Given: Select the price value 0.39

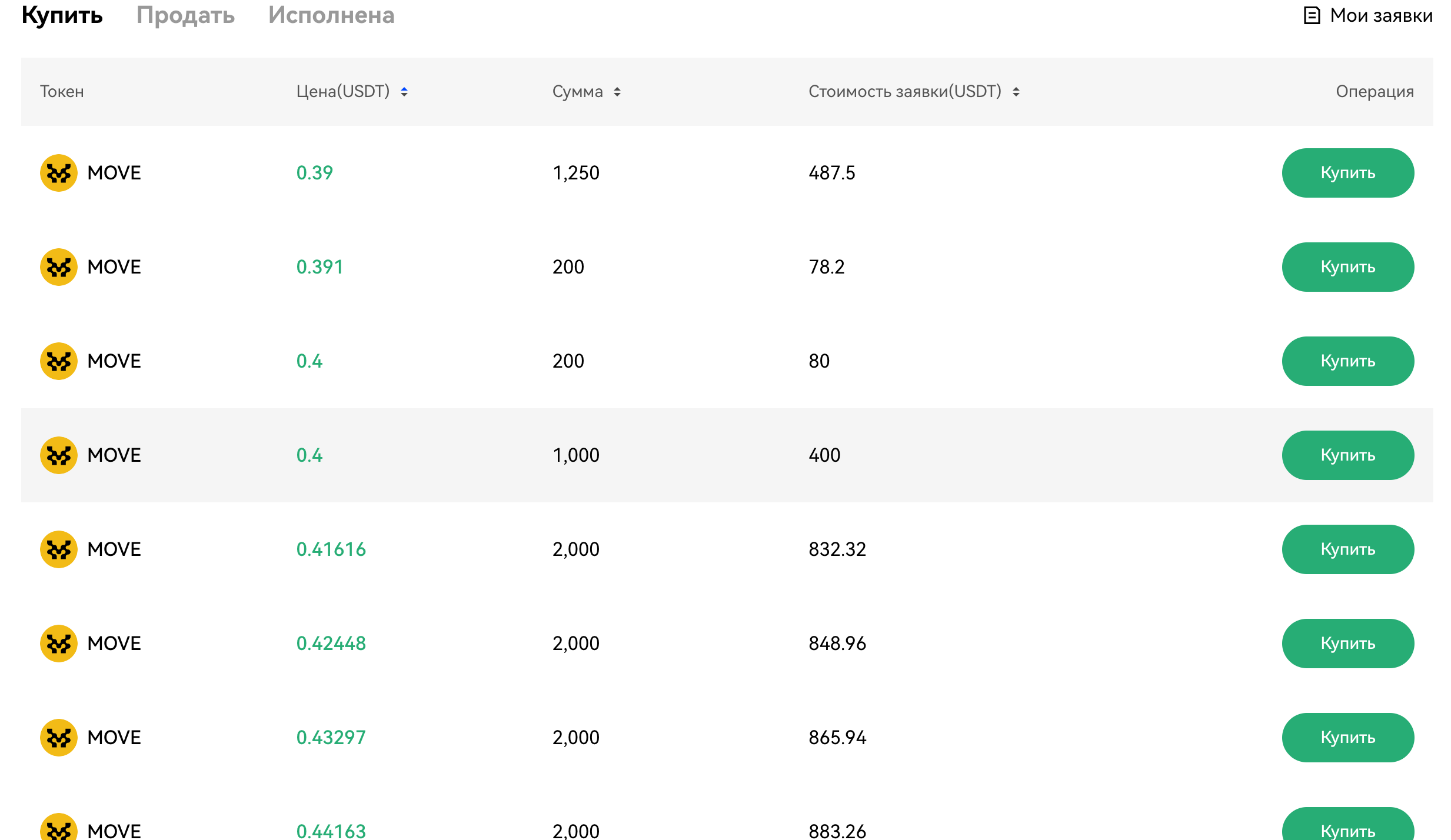Looking at the screenshot, I should (315, 173).
